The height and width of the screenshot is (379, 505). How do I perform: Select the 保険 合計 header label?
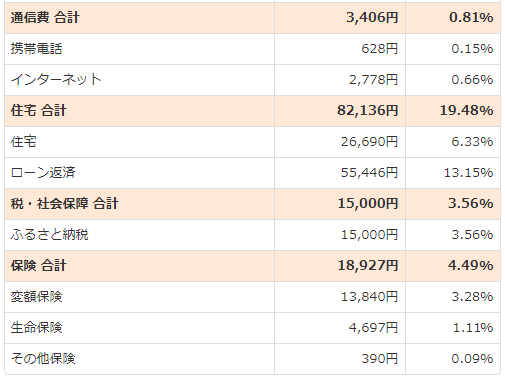[39, 266]
